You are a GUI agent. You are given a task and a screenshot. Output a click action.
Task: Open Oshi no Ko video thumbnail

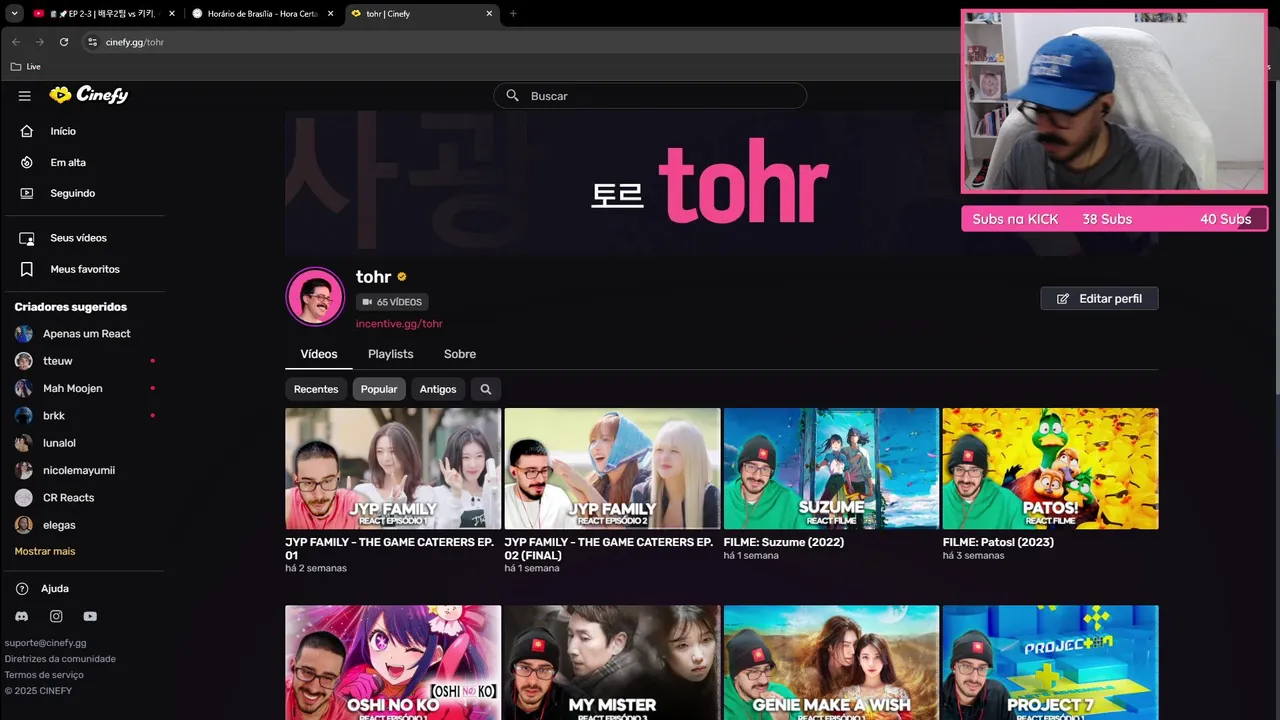(393, 662)
